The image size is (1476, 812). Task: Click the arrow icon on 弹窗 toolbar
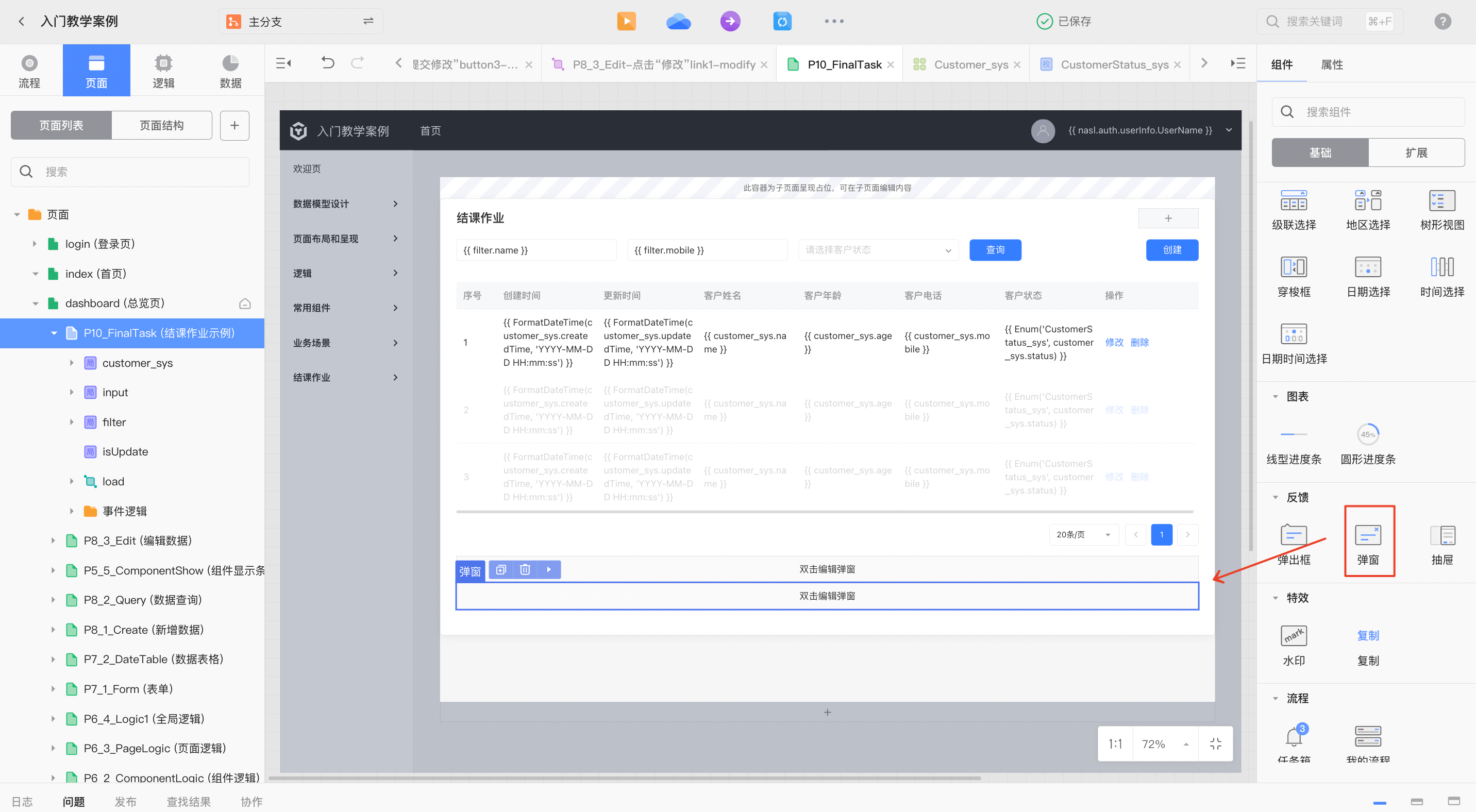(x=548, y=570)
